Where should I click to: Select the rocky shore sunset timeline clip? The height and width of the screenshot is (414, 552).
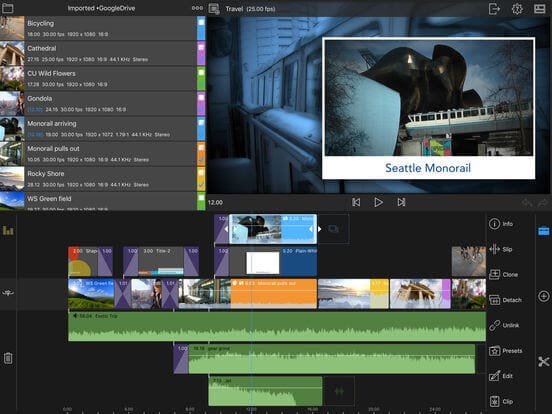tap(353, 294)
